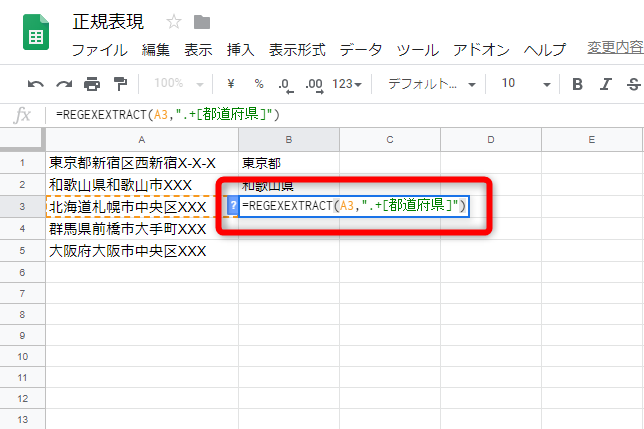Toggle italic formatting
This screenshot has width=644, height=429.
coord(605,84)
